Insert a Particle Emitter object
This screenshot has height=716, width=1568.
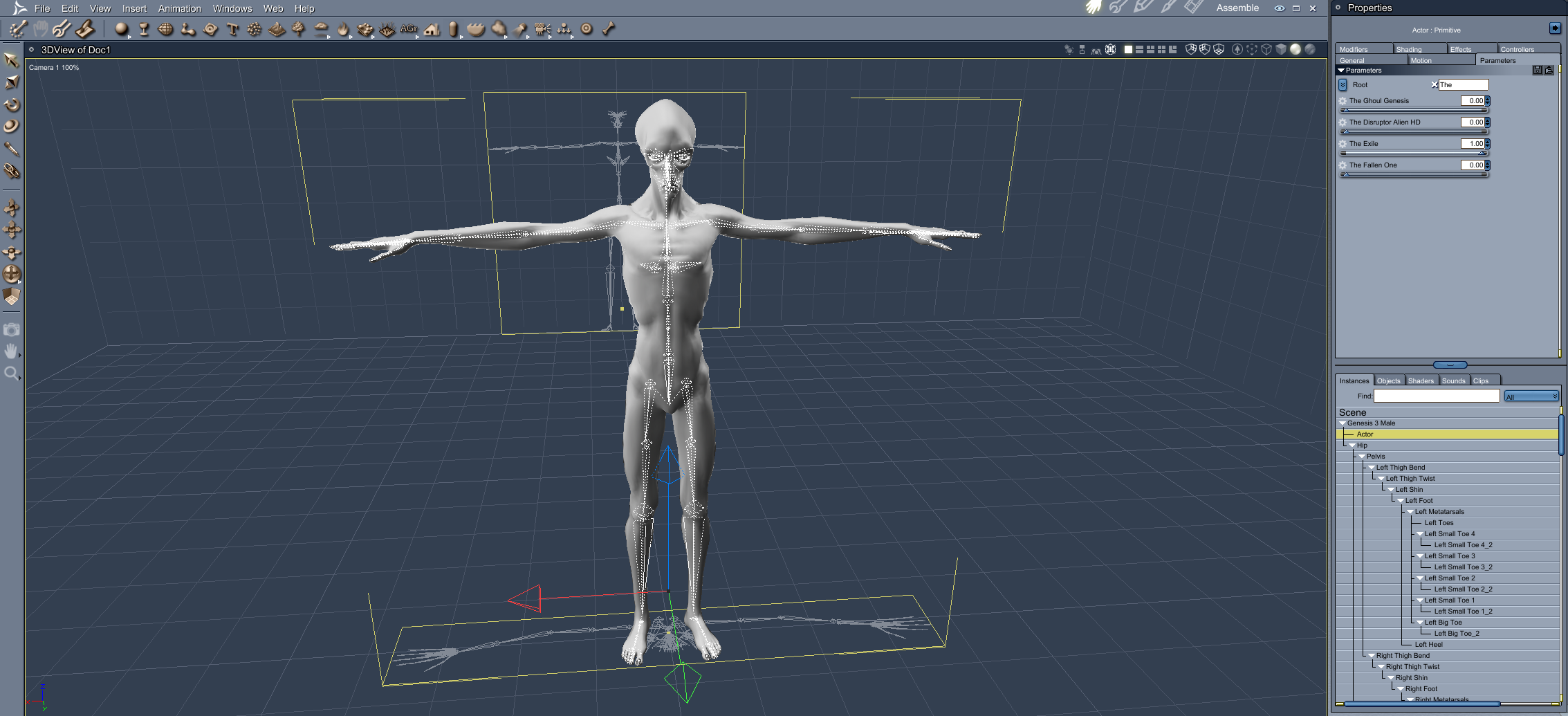(255, 29)
